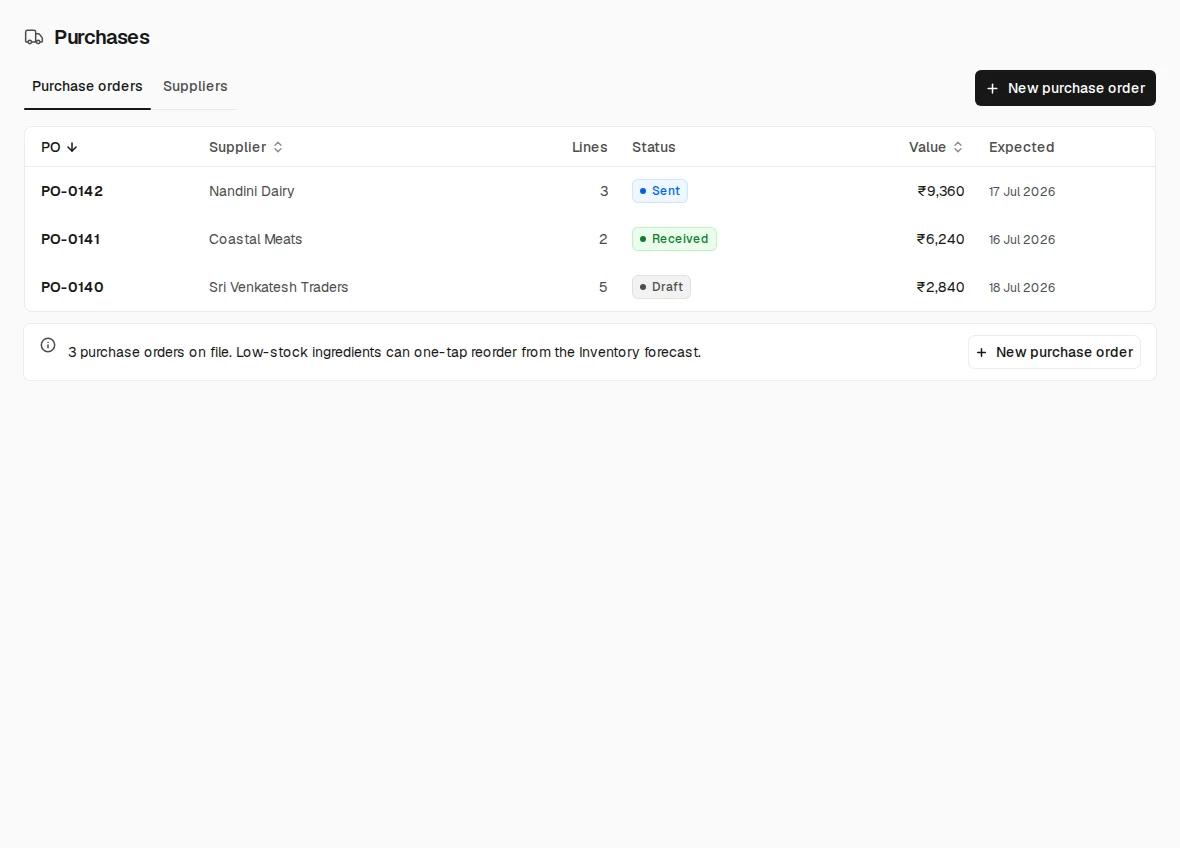Click the PO column sort arrow
The image size is (1180, 848).
click(72, 147)
